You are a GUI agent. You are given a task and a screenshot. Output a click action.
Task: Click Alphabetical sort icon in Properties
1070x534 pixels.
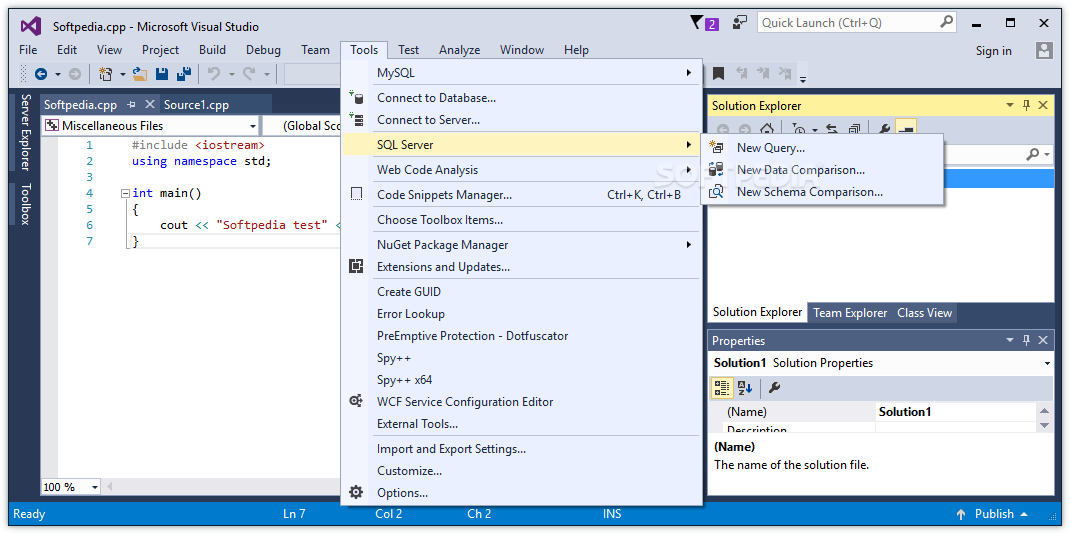point(744,387)
